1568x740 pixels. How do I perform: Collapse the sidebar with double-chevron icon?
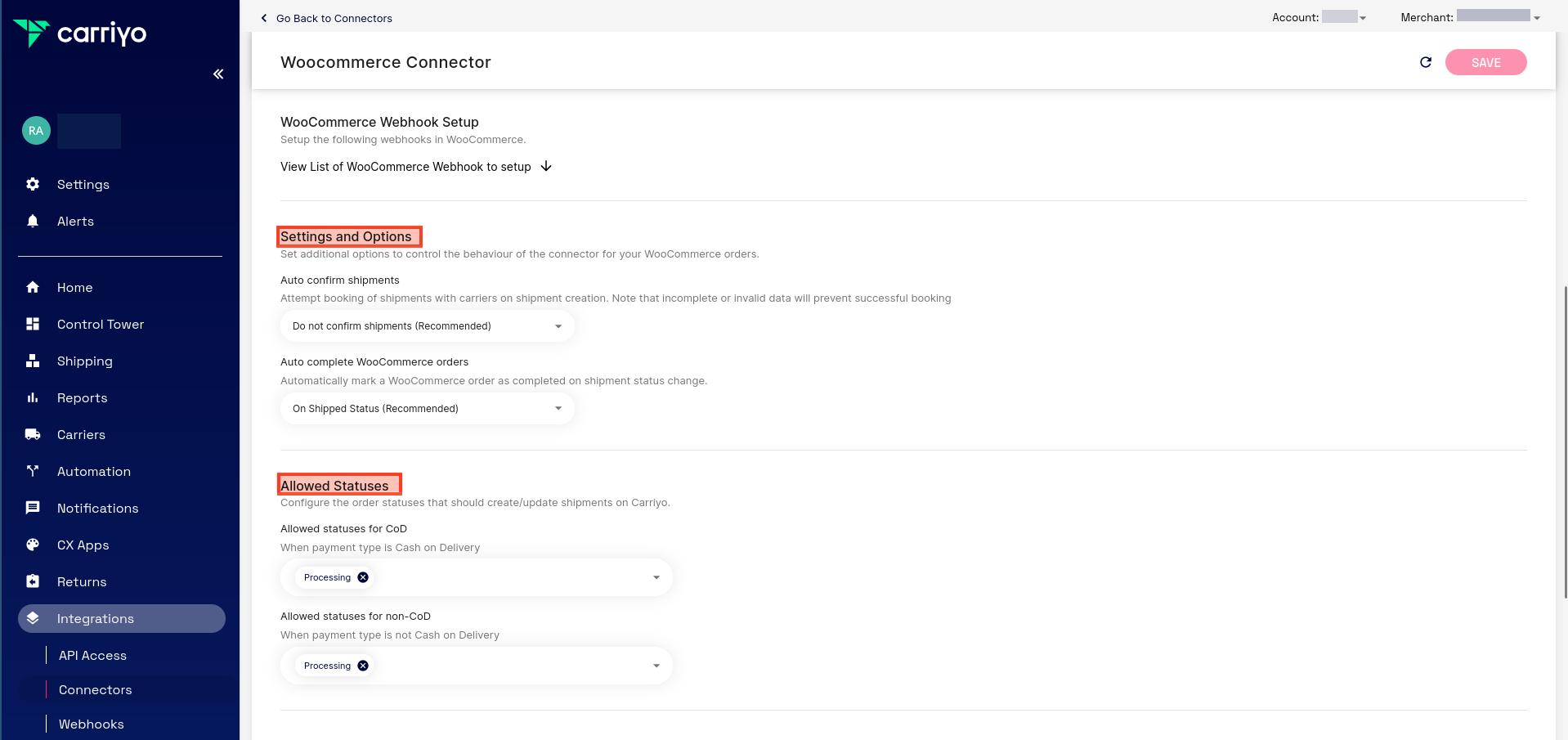point(218,74)
